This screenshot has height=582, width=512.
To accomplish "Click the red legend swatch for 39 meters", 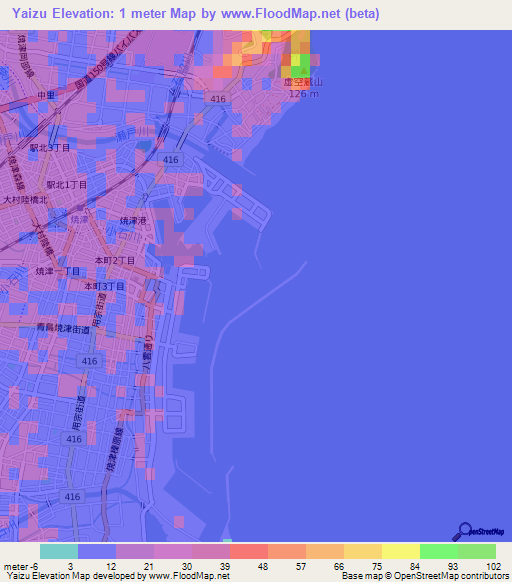I will (x=249, y=552).
